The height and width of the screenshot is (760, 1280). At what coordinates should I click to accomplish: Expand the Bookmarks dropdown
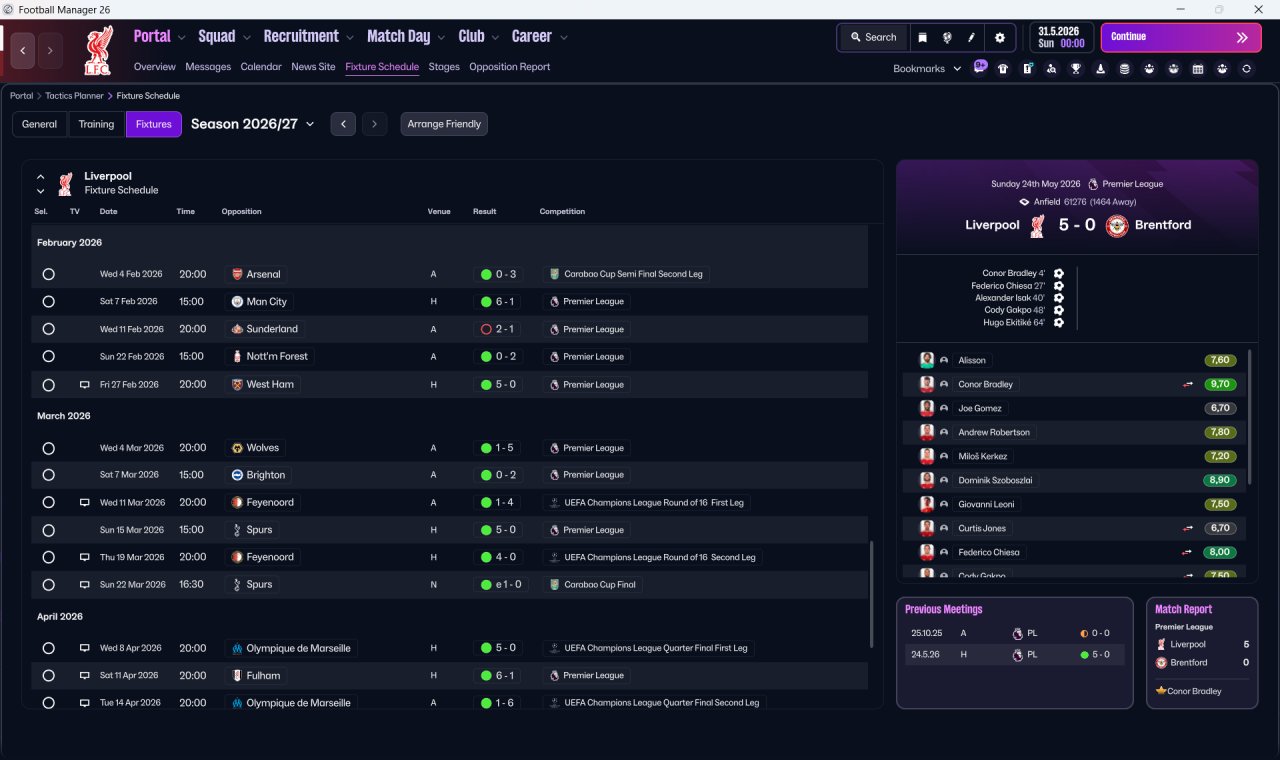click(927, 69)
